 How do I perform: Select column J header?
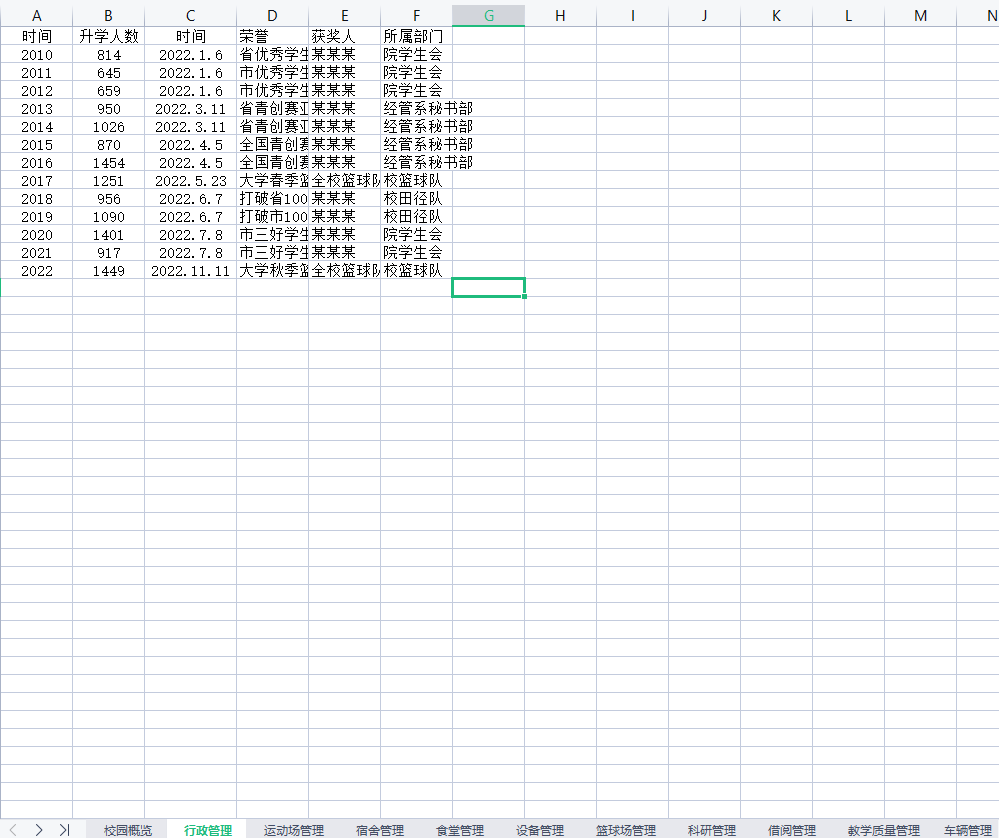(704, 16)
